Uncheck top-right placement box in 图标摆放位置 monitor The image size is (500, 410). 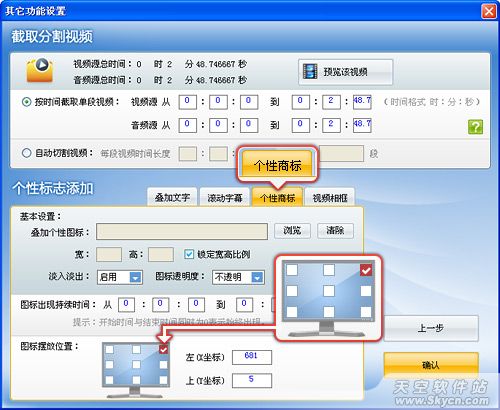163,349
